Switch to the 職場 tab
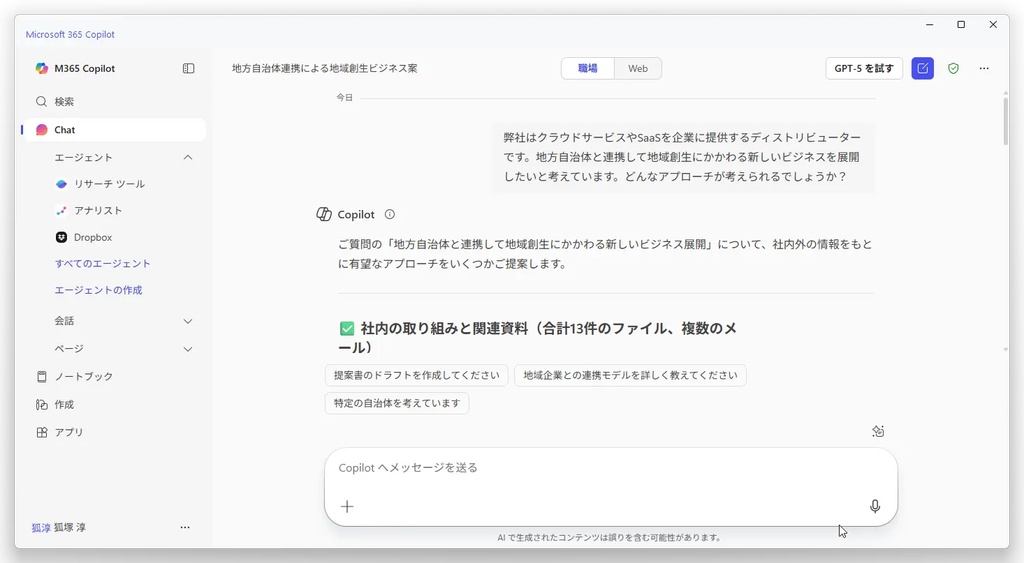The height and width of the screenshot is (563, 1024). [x=588, y=69]
